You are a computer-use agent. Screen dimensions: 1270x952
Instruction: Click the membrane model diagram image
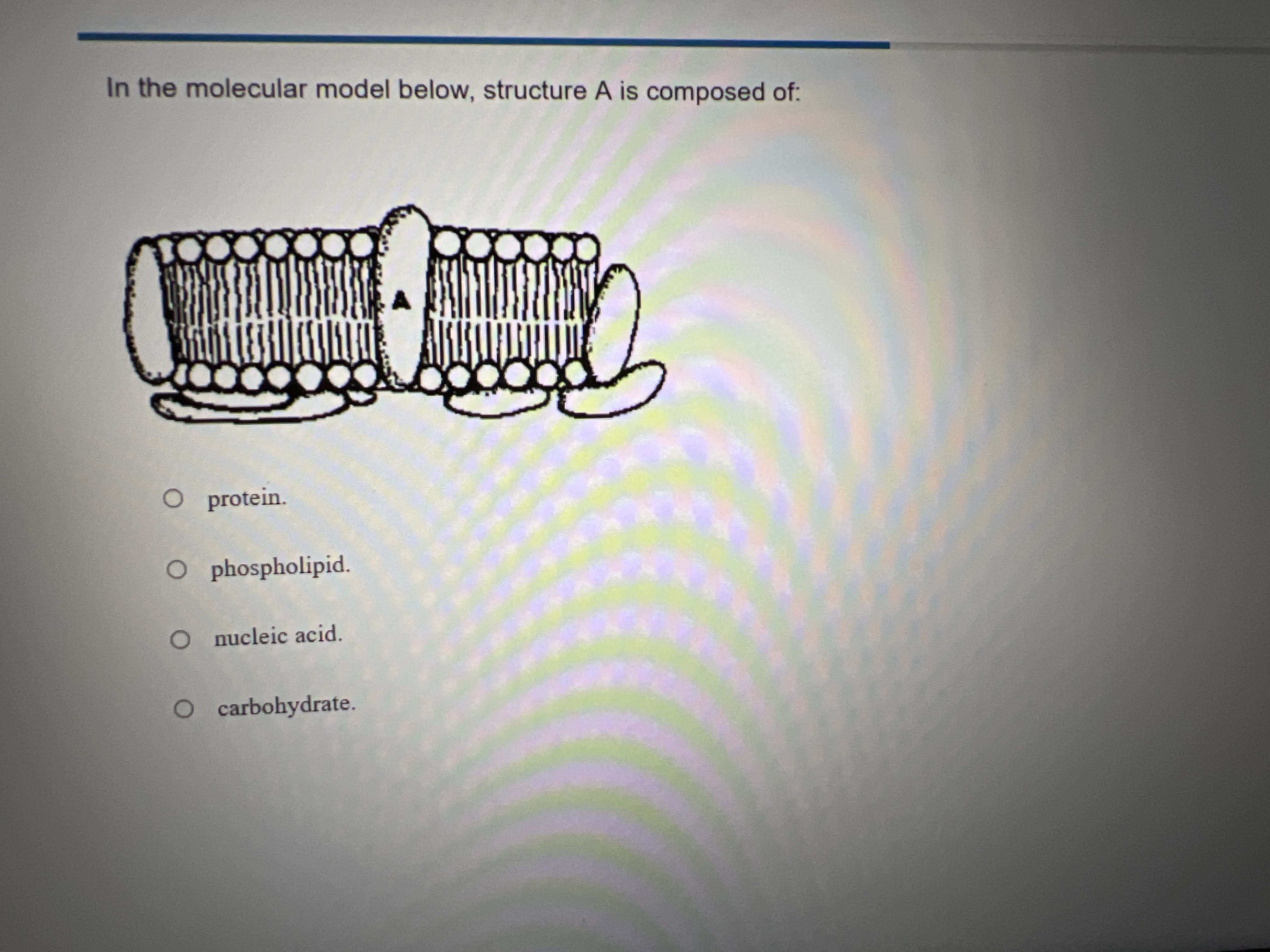tap(394, 314)
